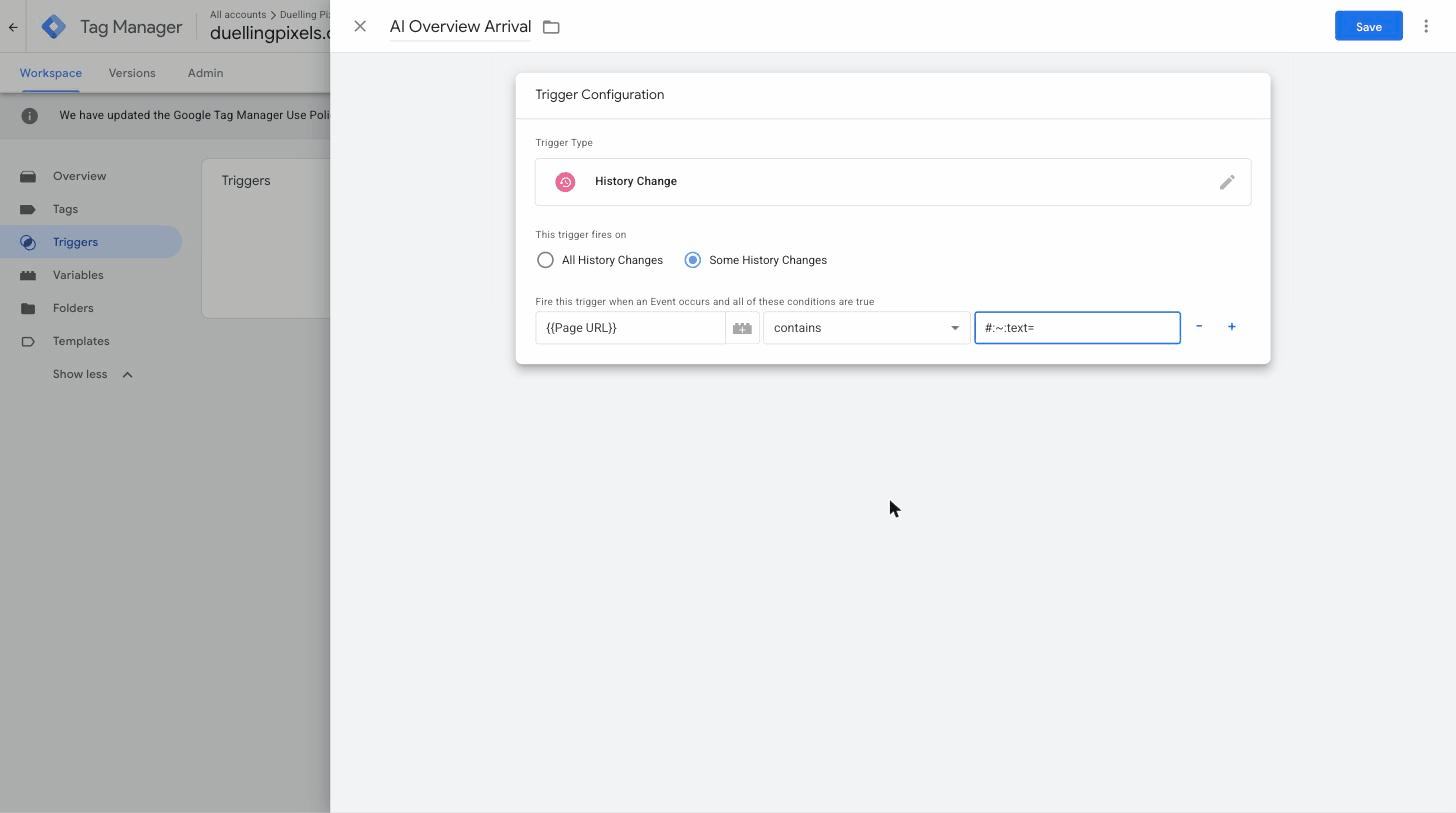This screenshot has height=813, width=1456.
Task: Click the back arrow in Tag Manager
Action: coord(13,27)
